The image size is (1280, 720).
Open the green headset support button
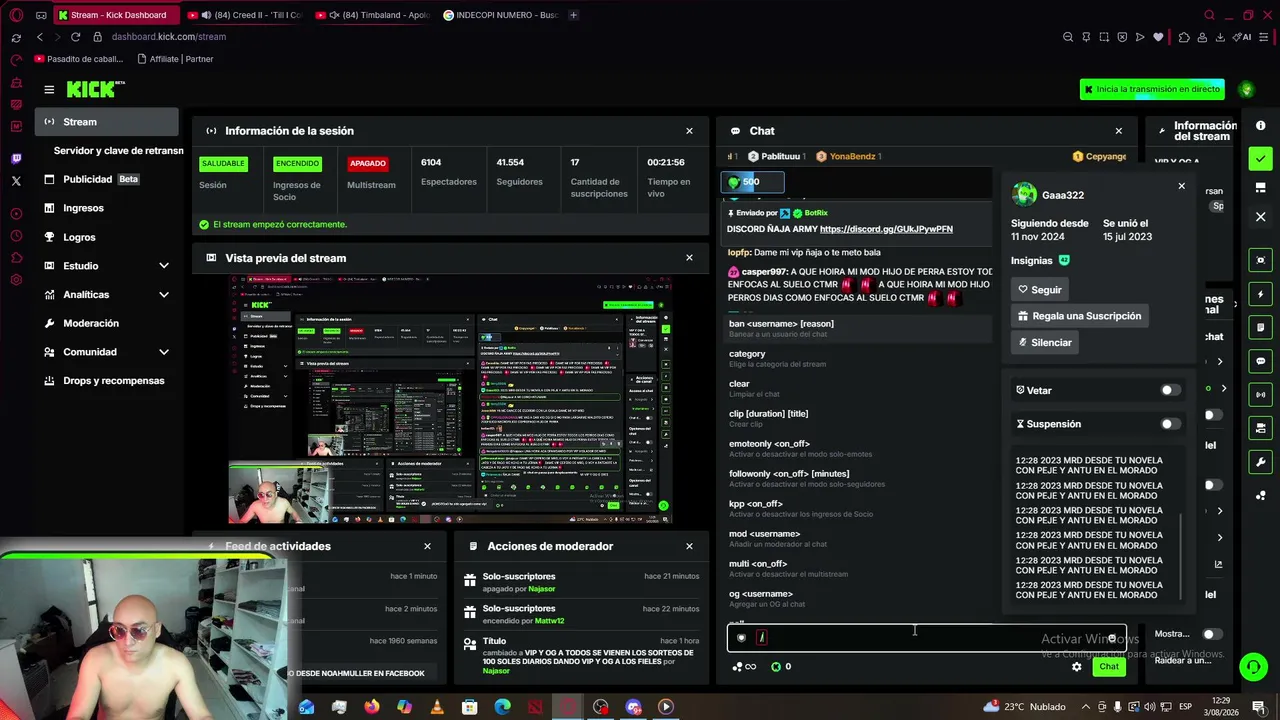(1253, 667)
